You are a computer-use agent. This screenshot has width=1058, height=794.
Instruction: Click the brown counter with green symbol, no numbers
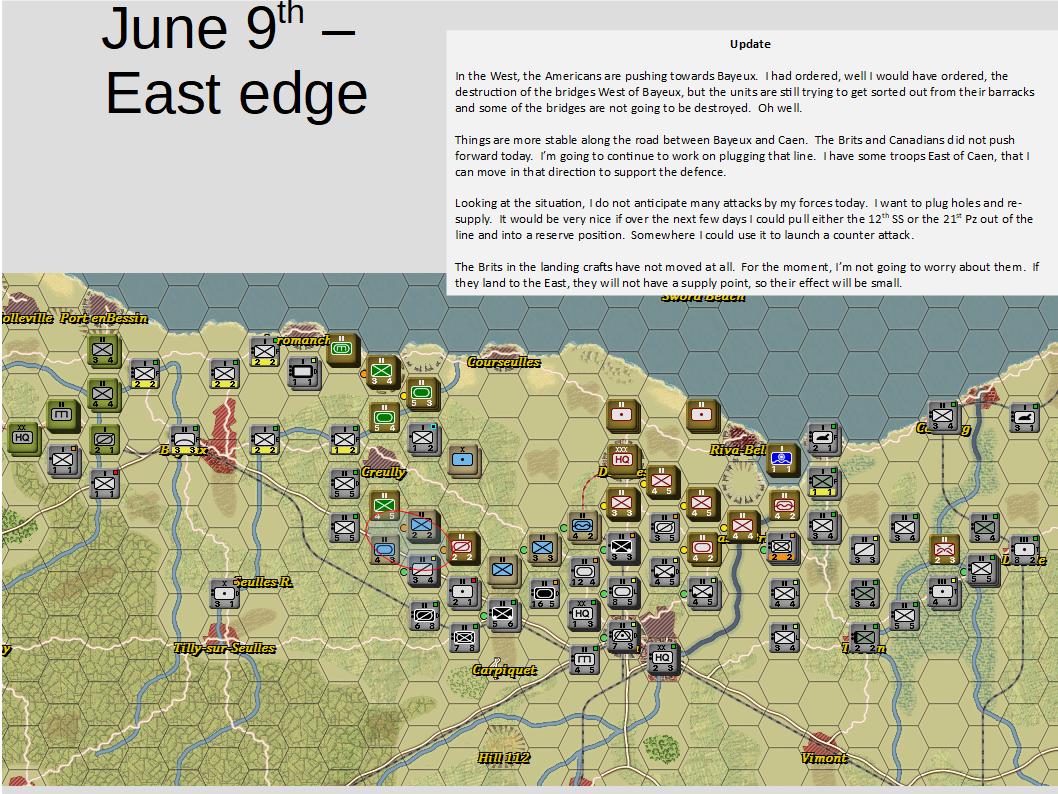pos(342,349)
